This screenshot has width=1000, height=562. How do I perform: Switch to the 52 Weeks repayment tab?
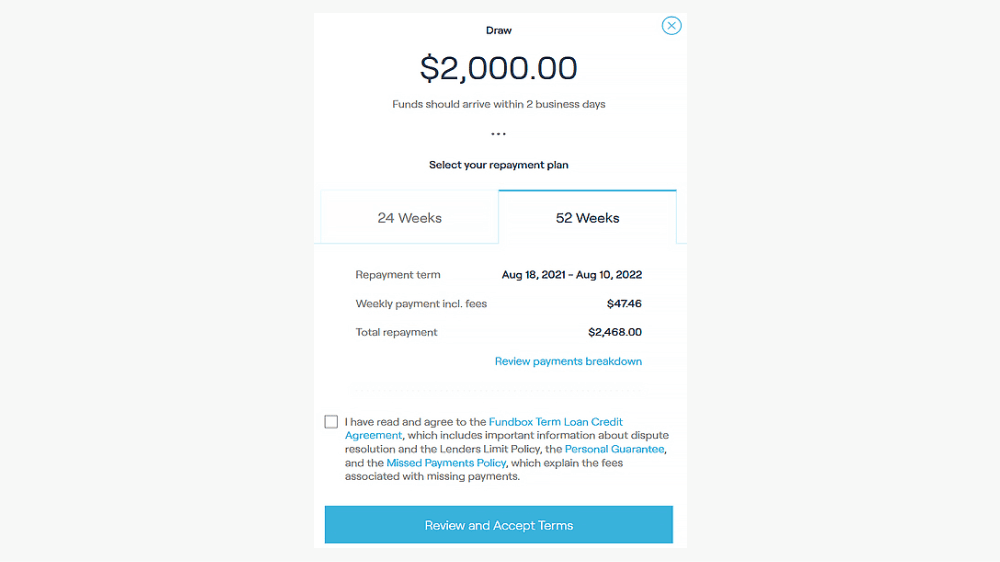[x=587, y=218]
